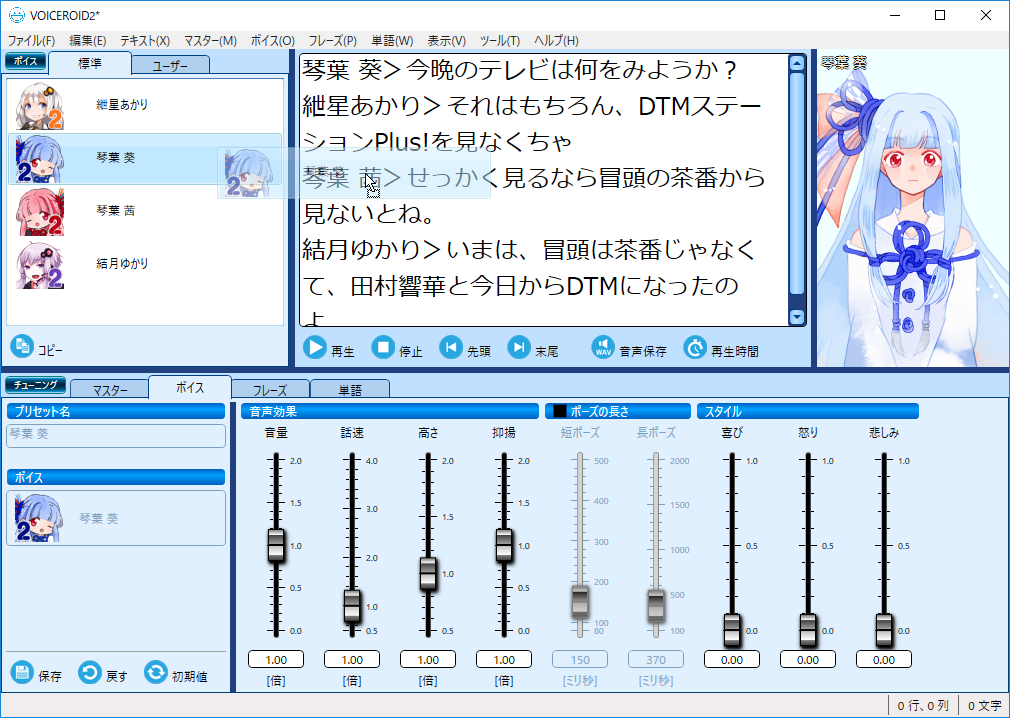Image resolution: width=1010 pixels, height=718 pixels.
Task: Open the フレーズ(P) menu
Action: pyautogui.click(x=332, y=41)
